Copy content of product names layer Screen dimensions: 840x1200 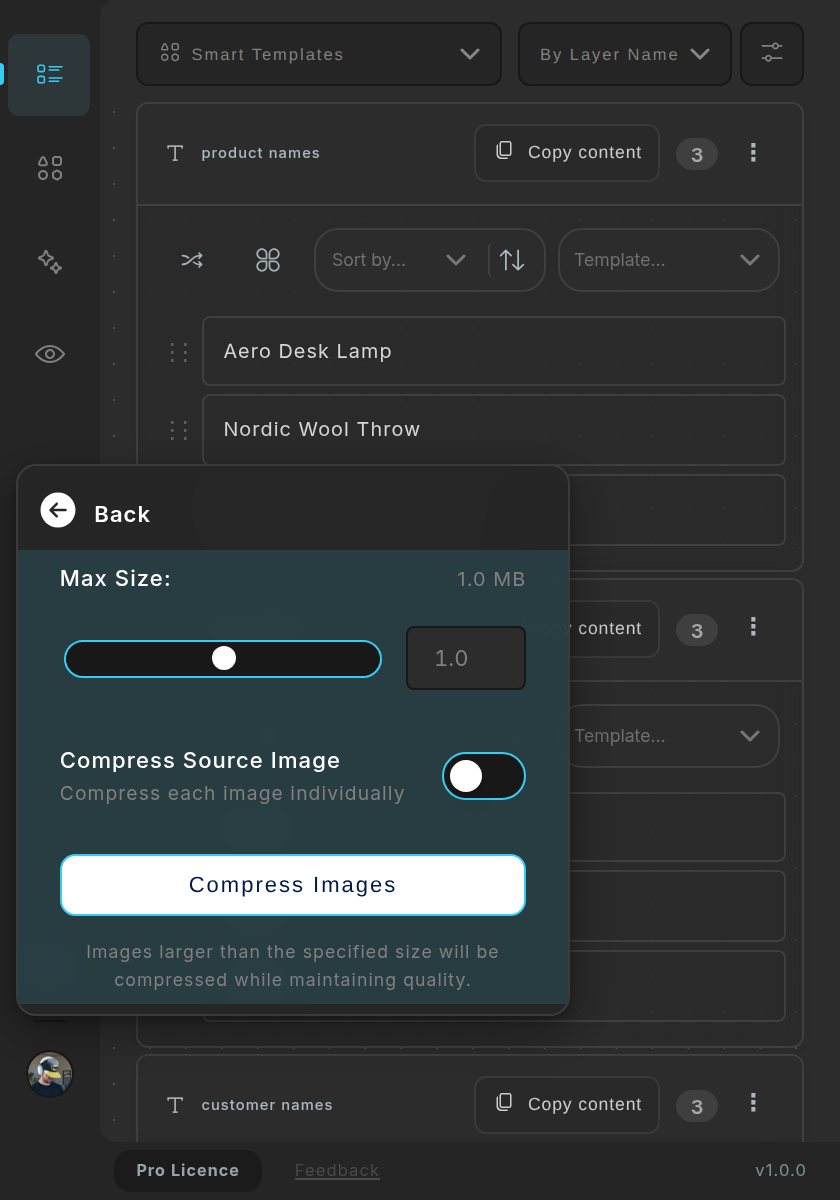click(x=567, y=153)
